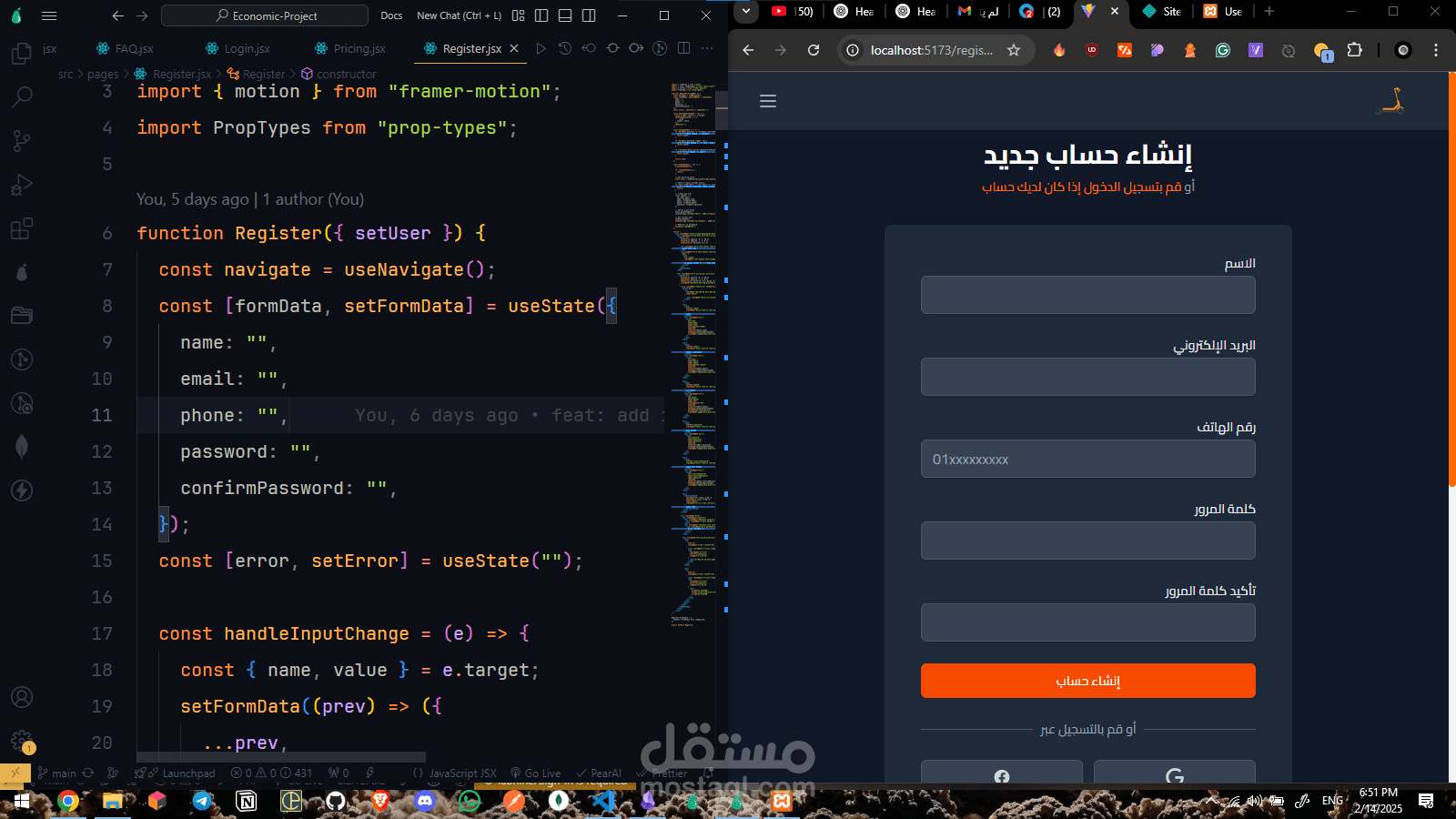Open the web page's hamburger menu
The height and width of the screenshot is (819, 1456).
click(768, 101)
